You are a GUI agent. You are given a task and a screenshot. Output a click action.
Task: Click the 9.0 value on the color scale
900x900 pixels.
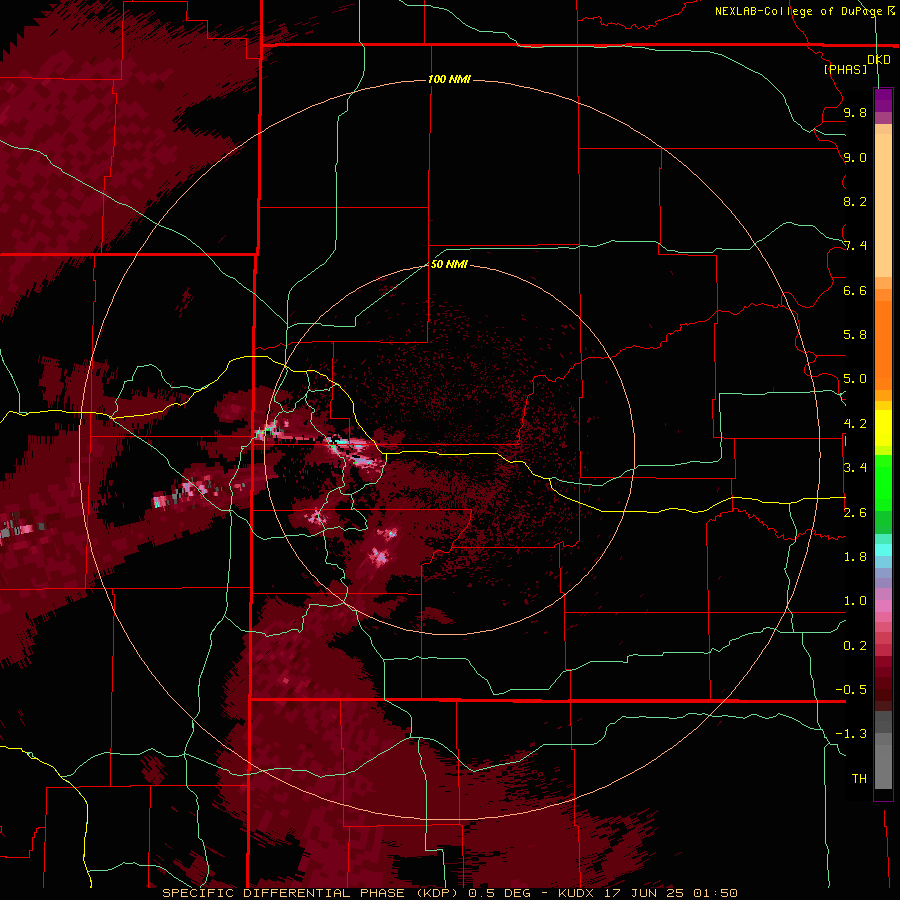click(x=855, y=157)
